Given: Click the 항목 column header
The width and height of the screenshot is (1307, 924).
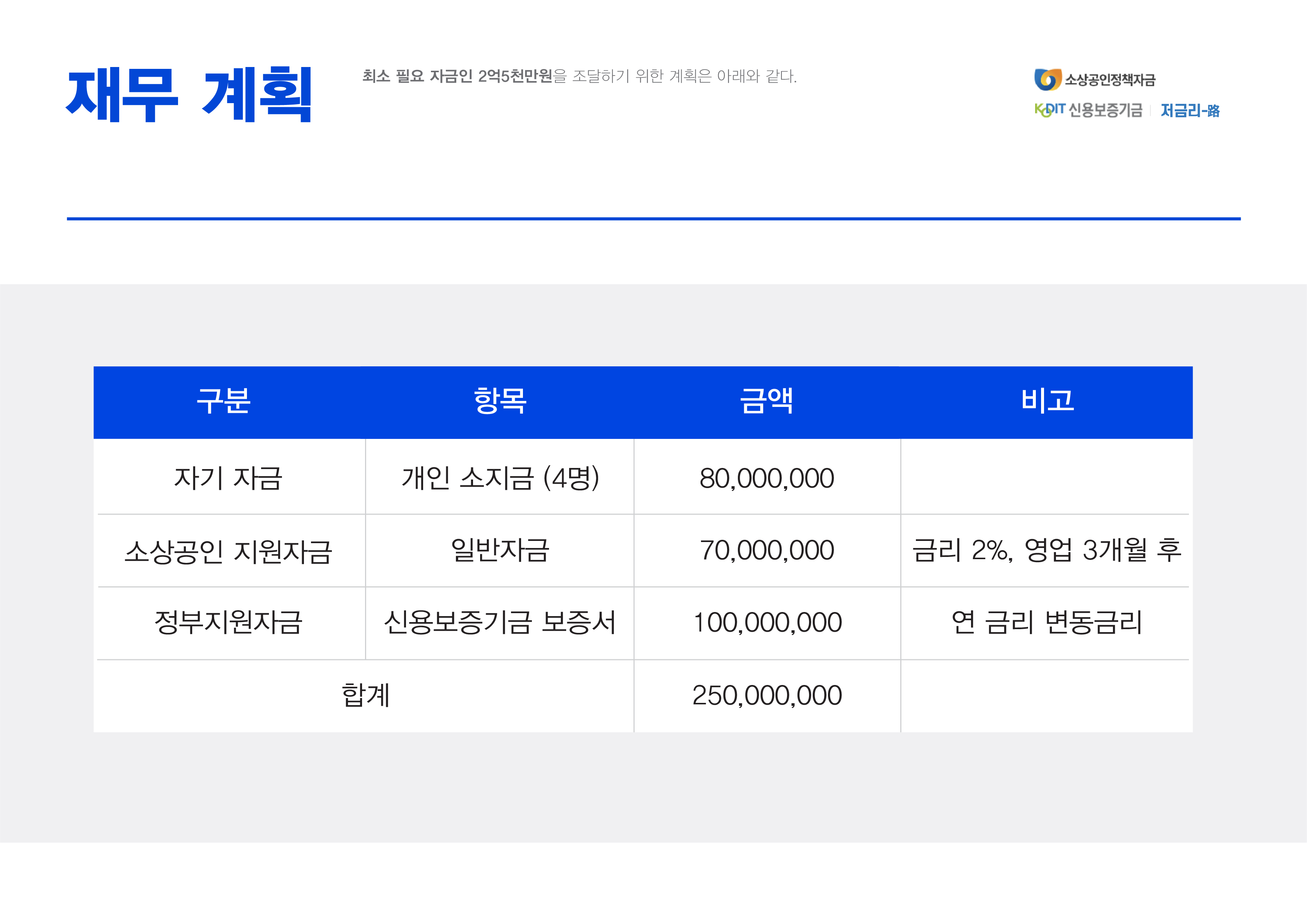Looking at the screenshot, I should click(x=500, y=401).
